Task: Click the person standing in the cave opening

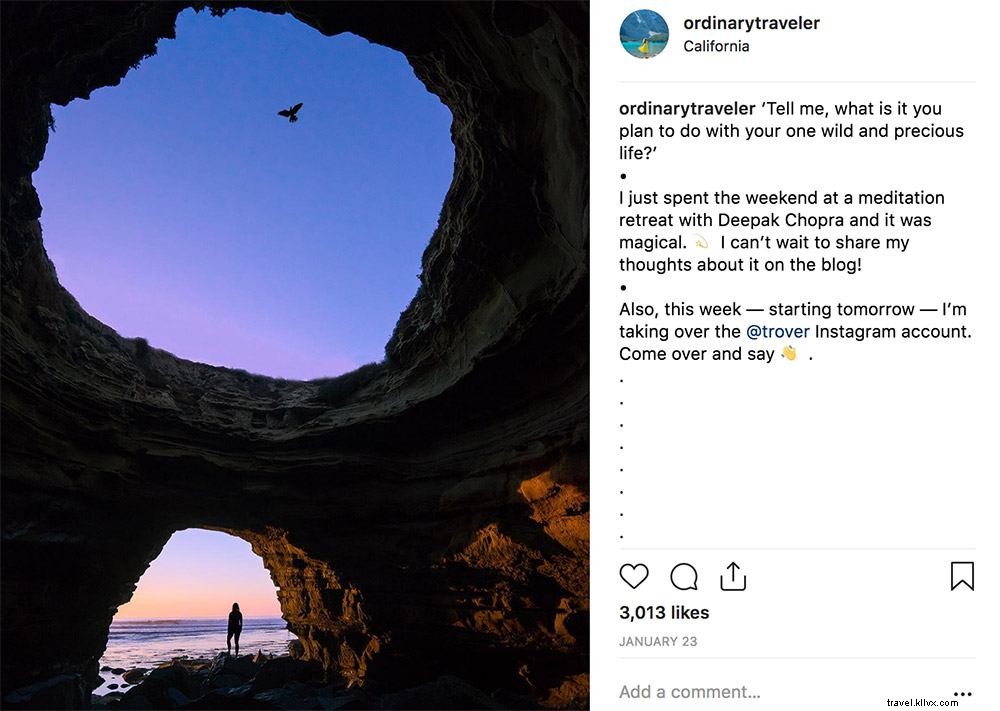Action: click(x=233, y=627)
